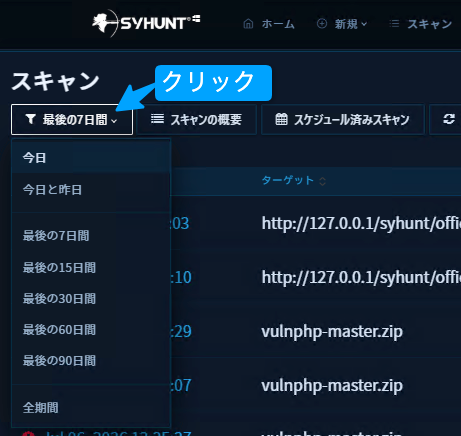Viewport: 461px width, 436px height.
Task: Open the scan time ending in :10
Action: coord(181,277)
